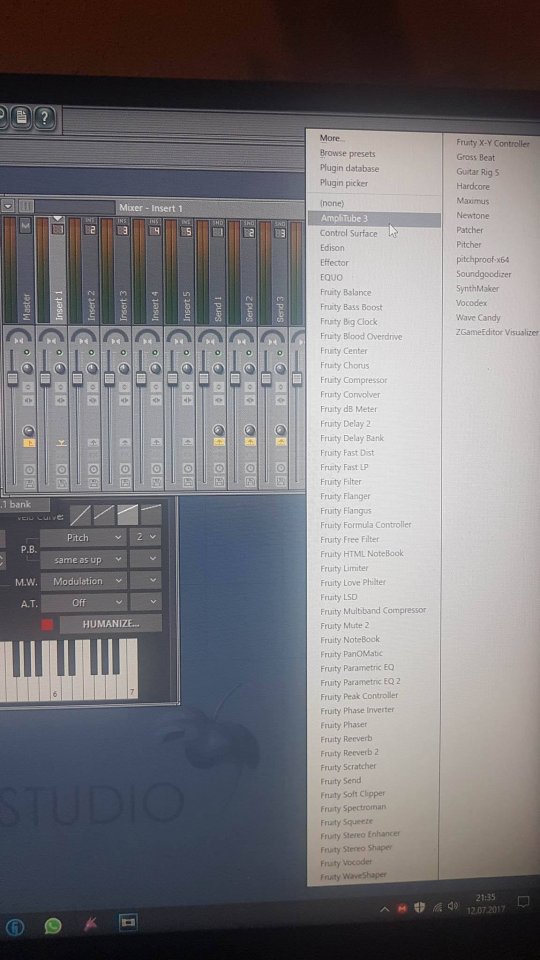Open the small dropdown beside Modulation

click(x=146, y=580)
